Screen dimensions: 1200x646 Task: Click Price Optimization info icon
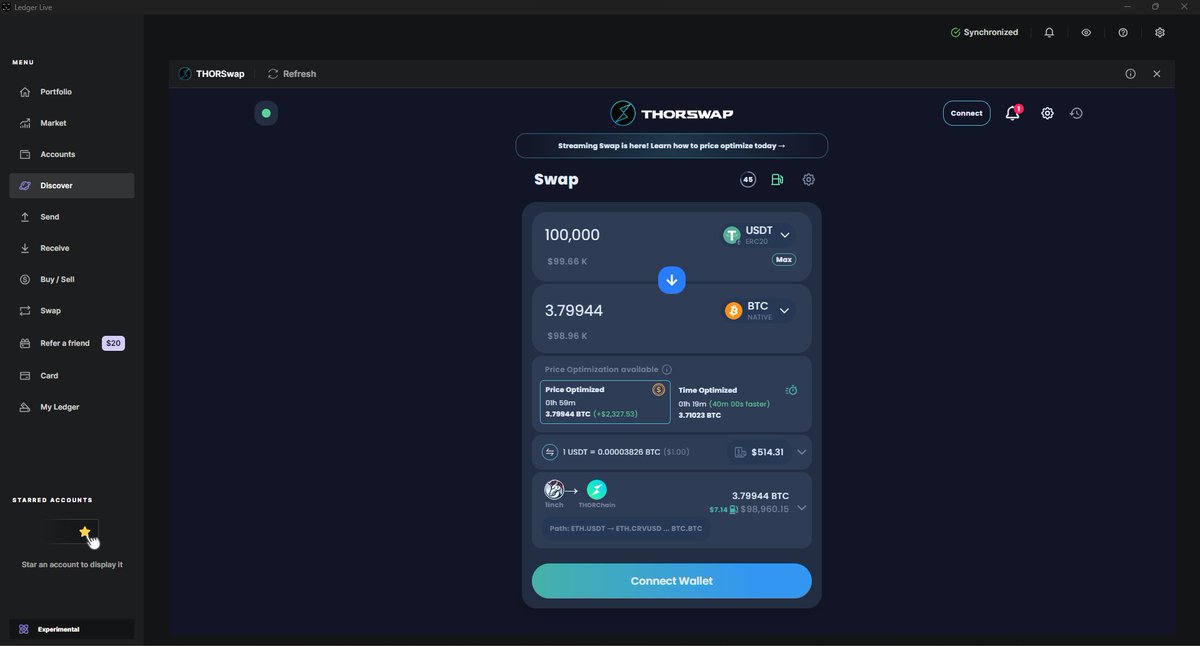667,370
